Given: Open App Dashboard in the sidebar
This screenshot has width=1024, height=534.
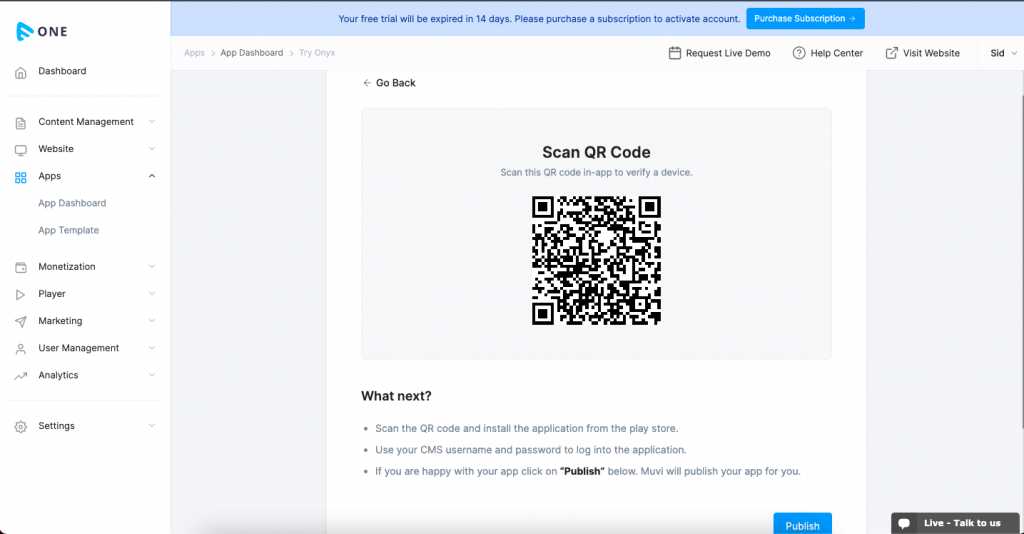Looking at the screenshot, I should coord(72,203).
